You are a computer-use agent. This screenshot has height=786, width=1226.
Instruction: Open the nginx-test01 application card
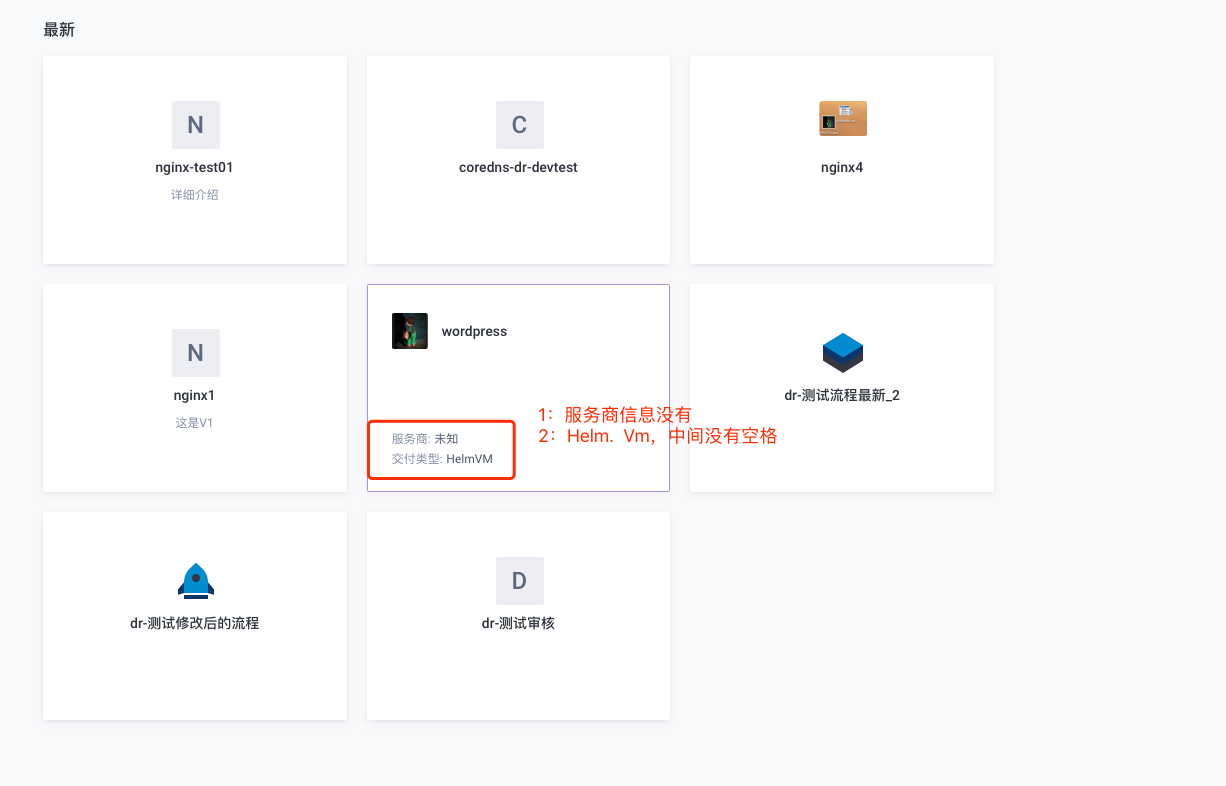[195, 230]
